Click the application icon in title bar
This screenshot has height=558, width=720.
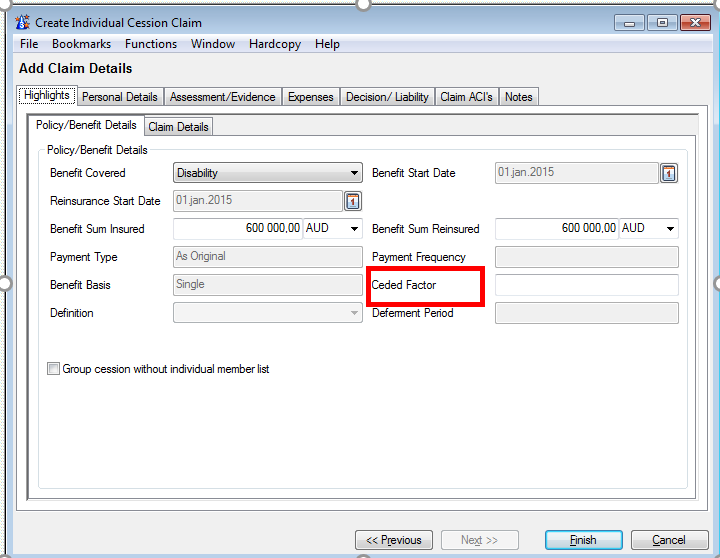[x=23, y=22]
